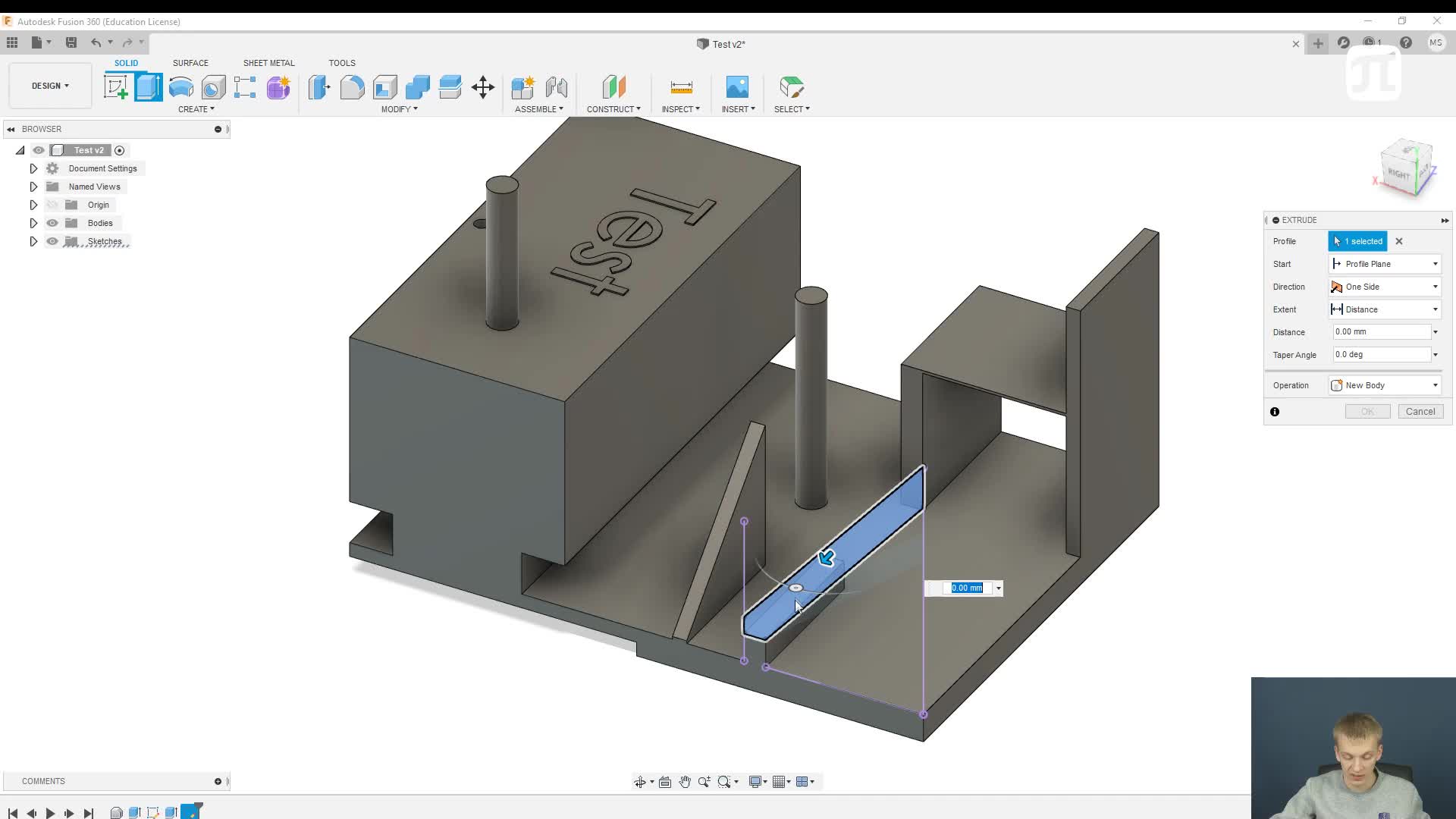Select the Create Sketch tool
The height and width of the screenshot is (819, 1456).
[116, 87]
